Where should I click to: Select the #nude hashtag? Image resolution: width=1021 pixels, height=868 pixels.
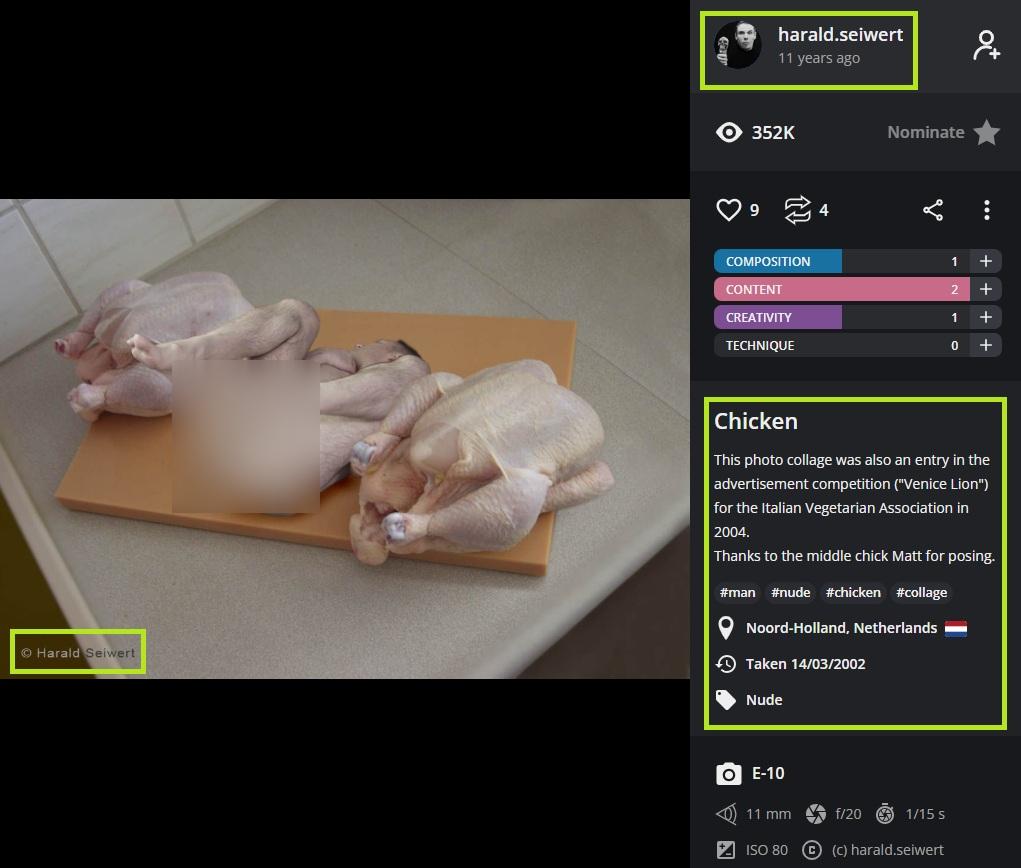coord(790,592)
